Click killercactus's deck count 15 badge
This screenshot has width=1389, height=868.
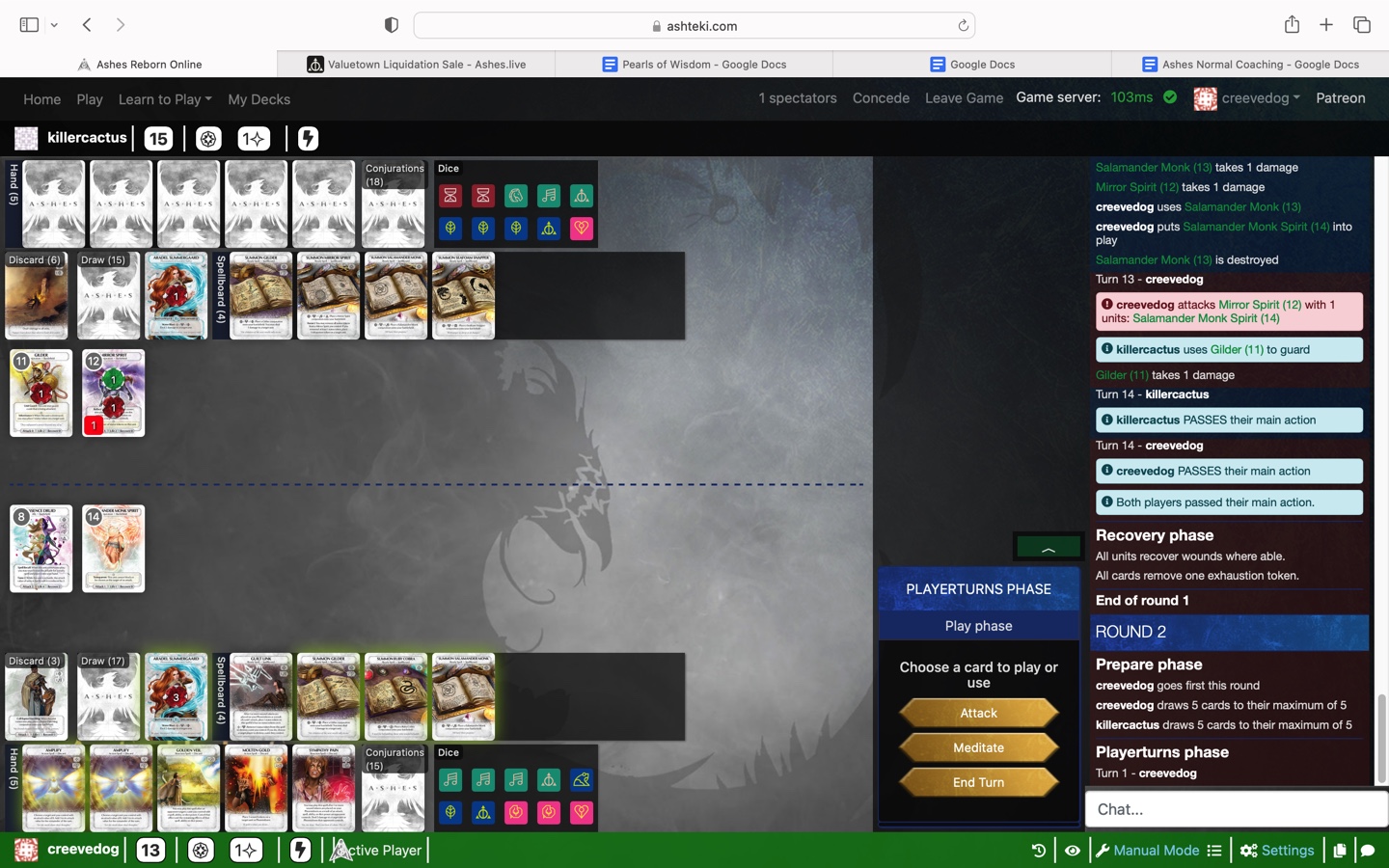coord(158,138)
